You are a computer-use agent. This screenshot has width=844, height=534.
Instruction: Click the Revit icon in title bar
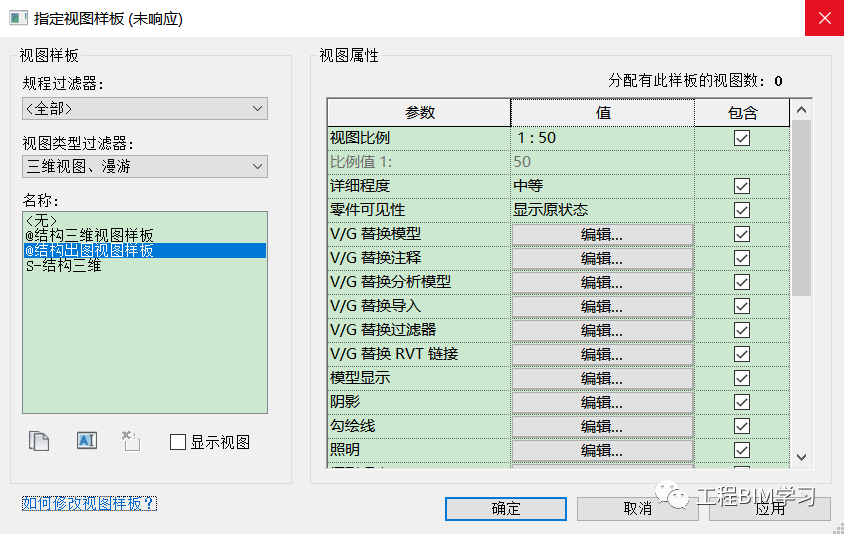(x=18, y=18)
